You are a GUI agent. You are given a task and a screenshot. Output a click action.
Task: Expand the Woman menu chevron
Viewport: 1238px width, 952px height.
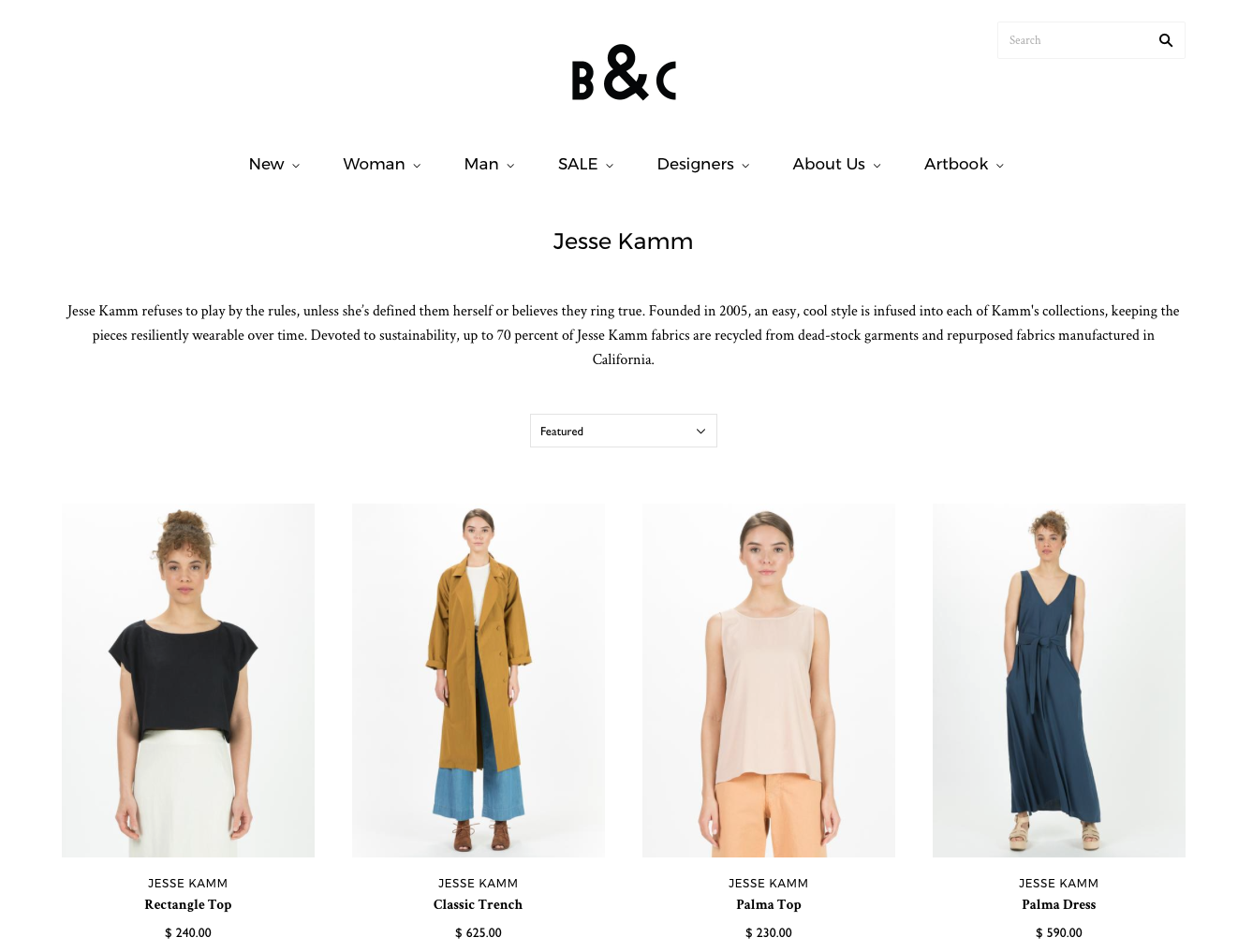(x=417, y=166)
